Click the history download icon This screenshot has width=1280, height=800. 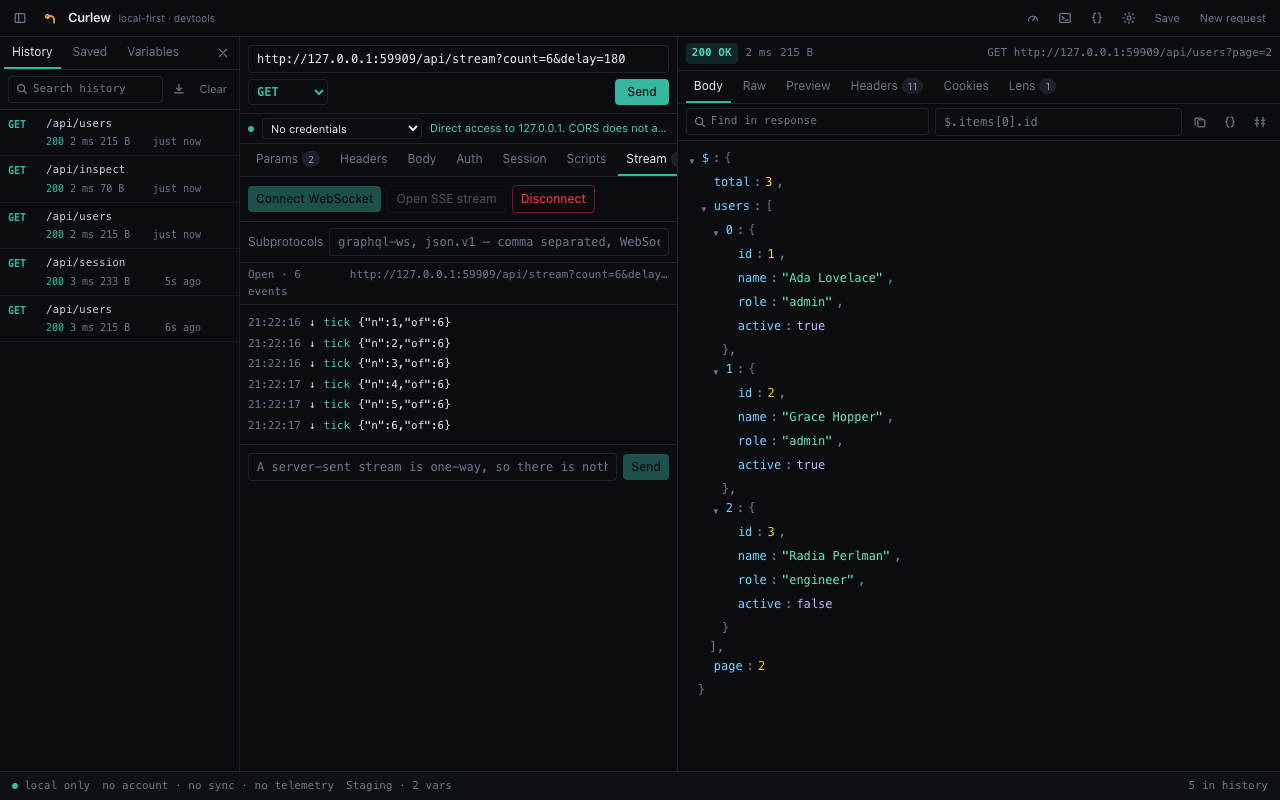[179, 89]
